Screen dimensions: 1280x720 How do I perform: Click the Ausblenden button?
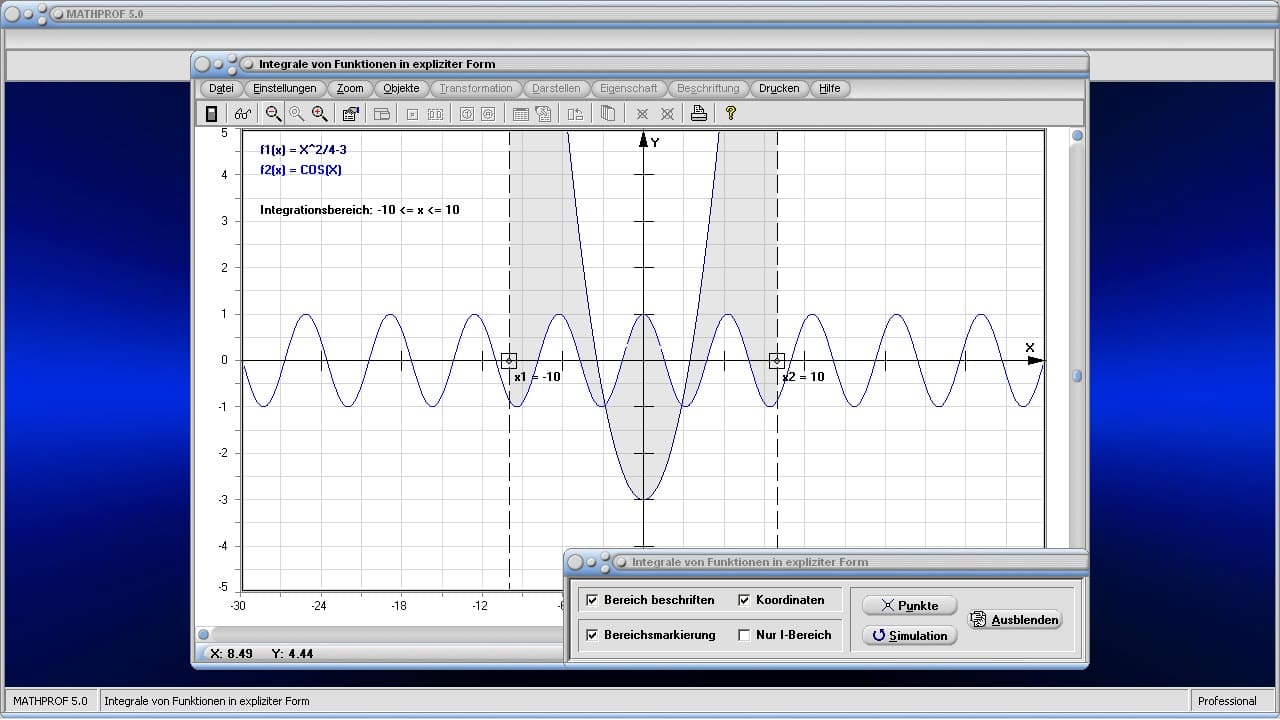click(x=1015, y=620)
